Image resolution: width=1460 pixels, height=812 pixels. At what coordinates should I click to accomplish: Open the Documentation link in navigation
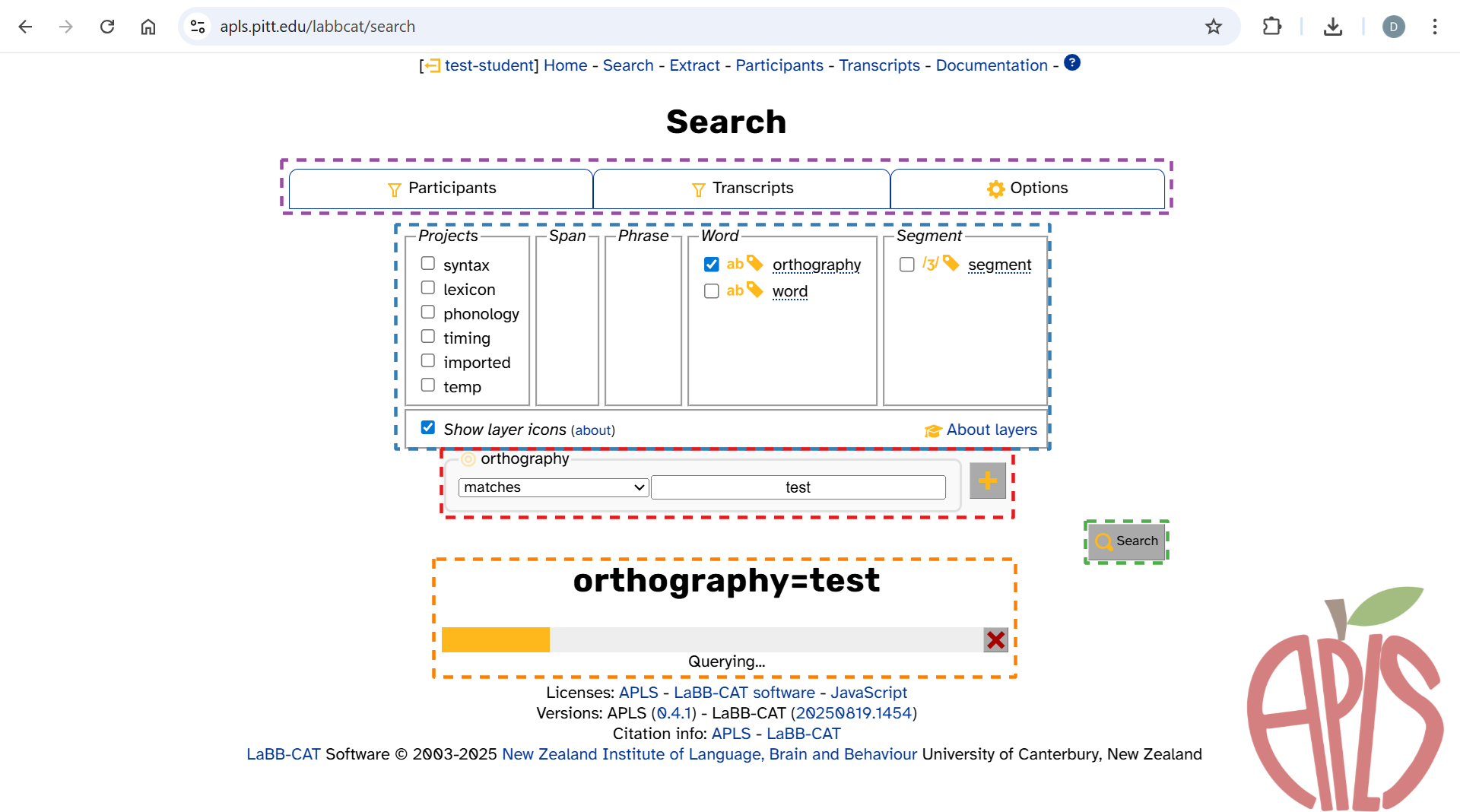click(991, 66)
